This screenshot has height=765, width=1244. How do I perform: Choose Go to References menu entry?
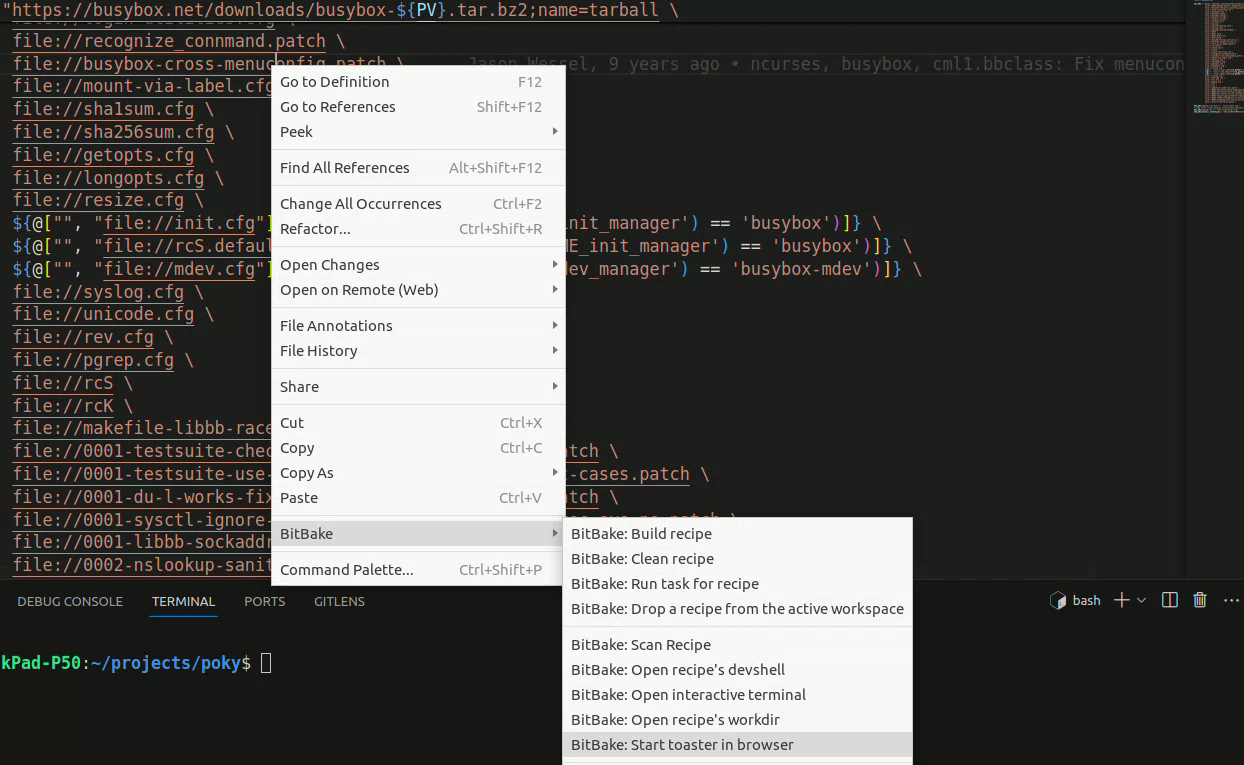point(418,107)
